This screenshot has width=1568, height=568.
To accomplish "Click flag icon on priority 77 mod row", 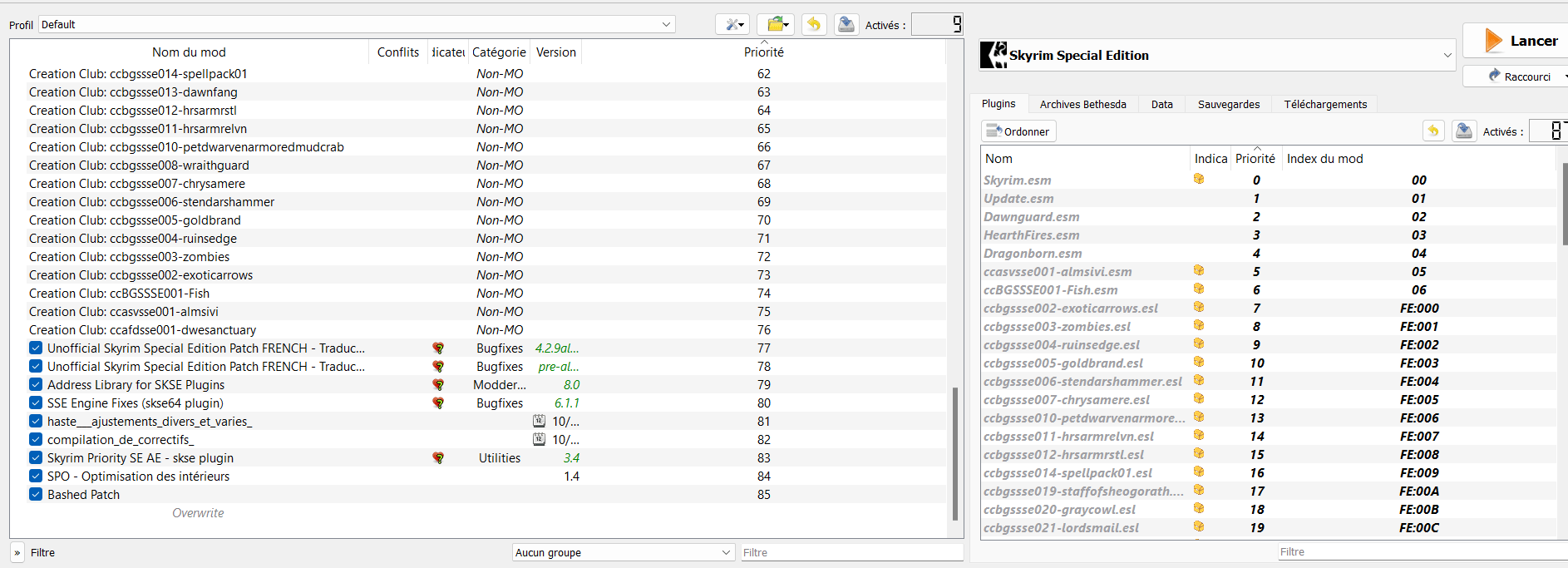I will 438,348.
